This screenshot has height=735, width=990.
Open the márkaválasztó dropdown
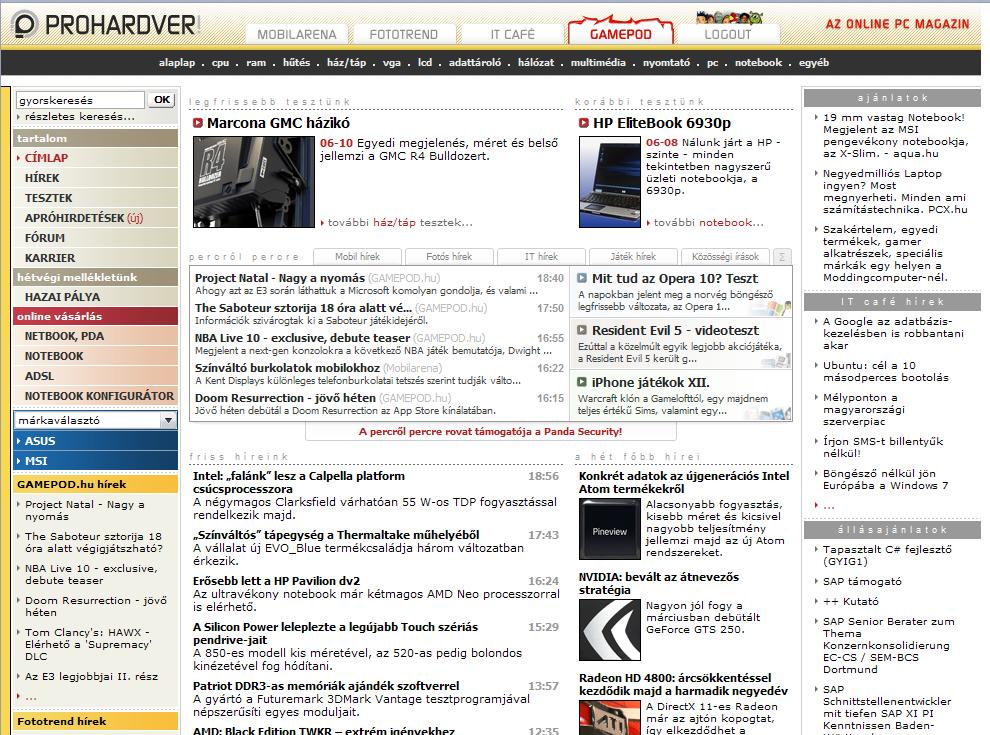click(x=95, y=420)
